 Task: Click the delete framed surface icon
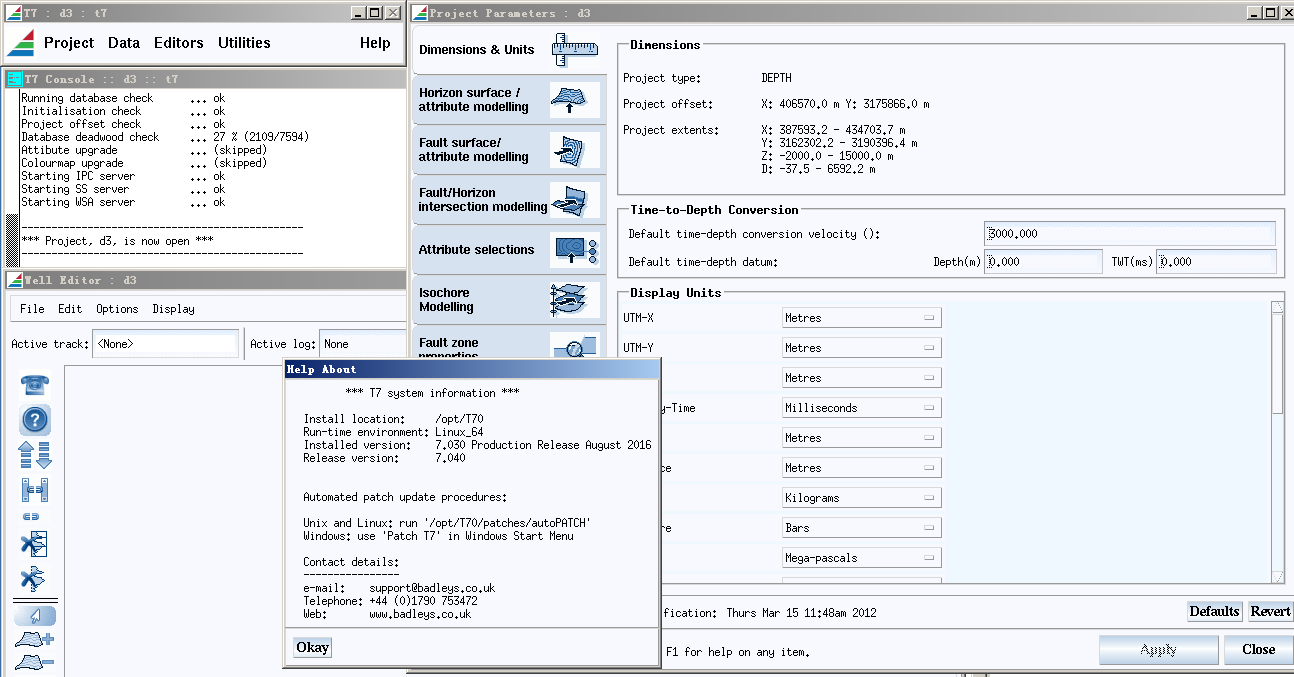point(35,544)
